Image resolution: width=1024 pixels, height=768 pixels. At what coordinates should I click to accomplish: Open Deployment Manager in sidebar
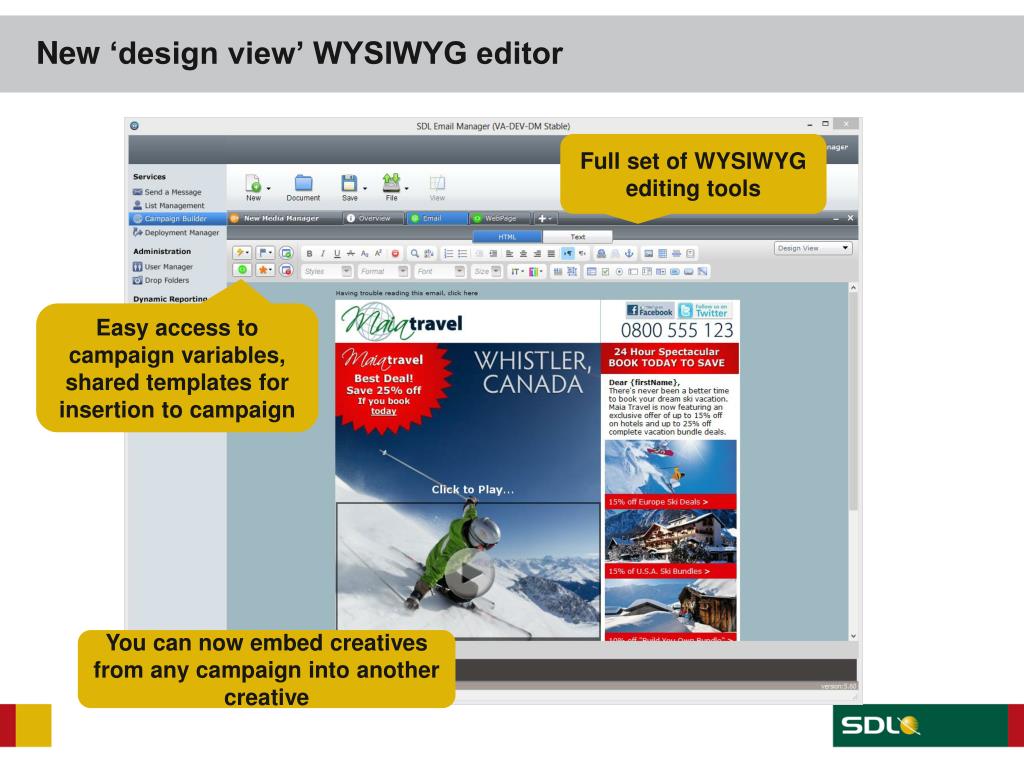coord(176,232)
